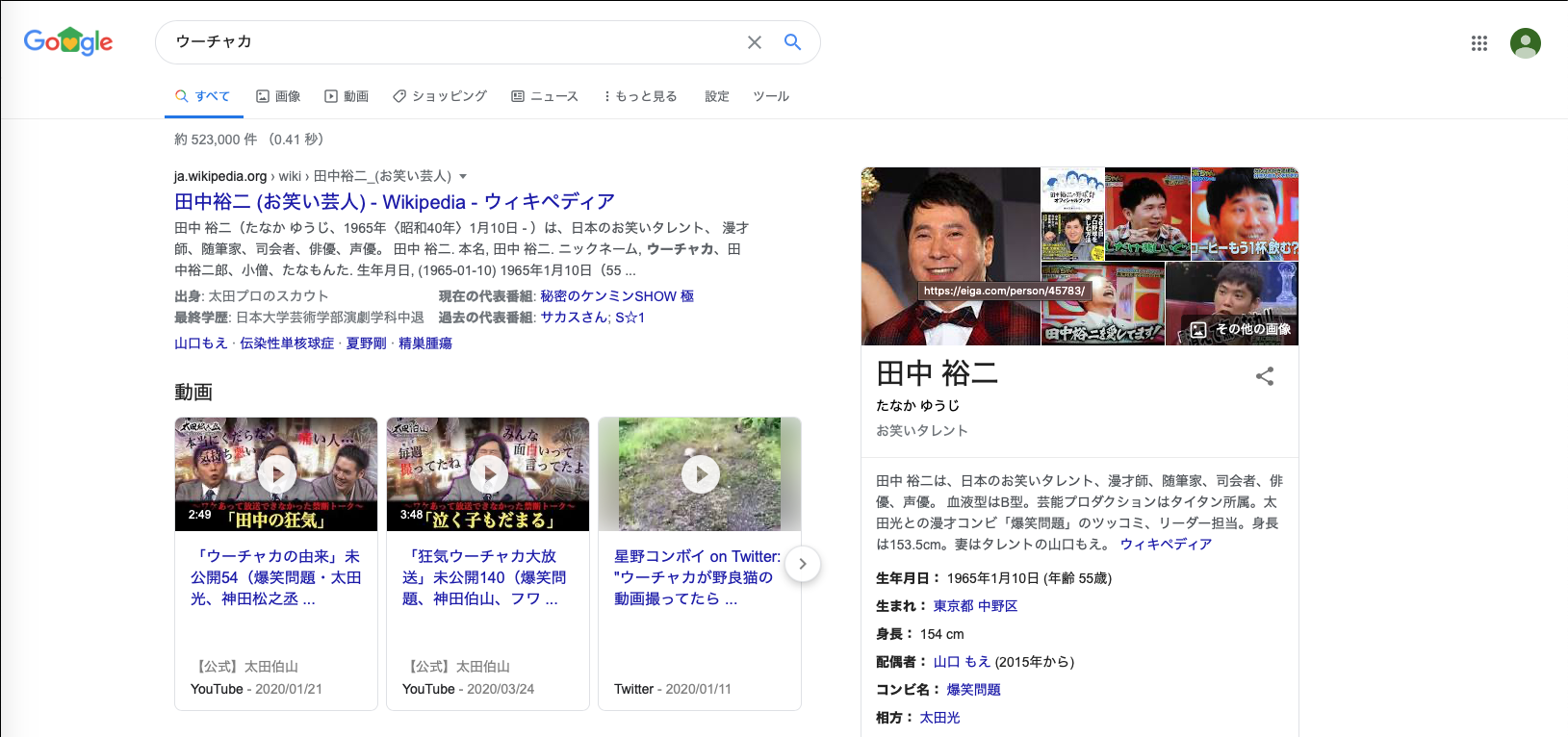Open 「ウーチャカの由来」未公開54 video link

coord(276,577)
